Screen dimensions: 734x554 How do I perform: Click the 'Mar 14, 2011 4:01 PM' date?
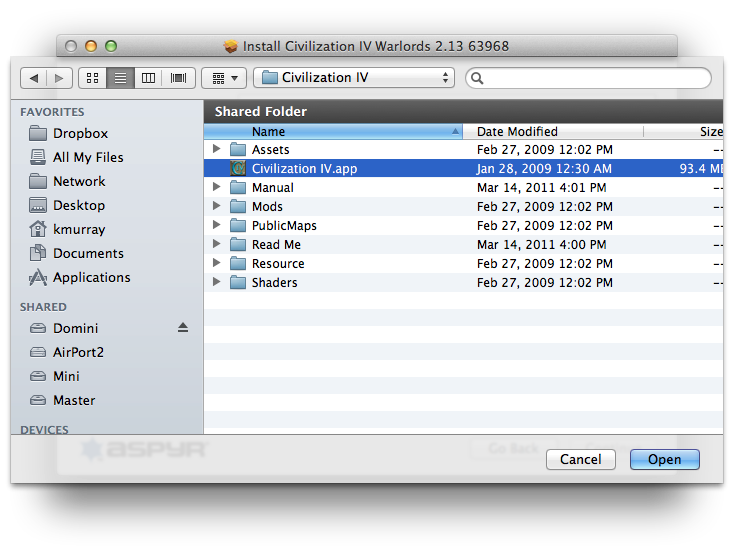click(542, 188)
